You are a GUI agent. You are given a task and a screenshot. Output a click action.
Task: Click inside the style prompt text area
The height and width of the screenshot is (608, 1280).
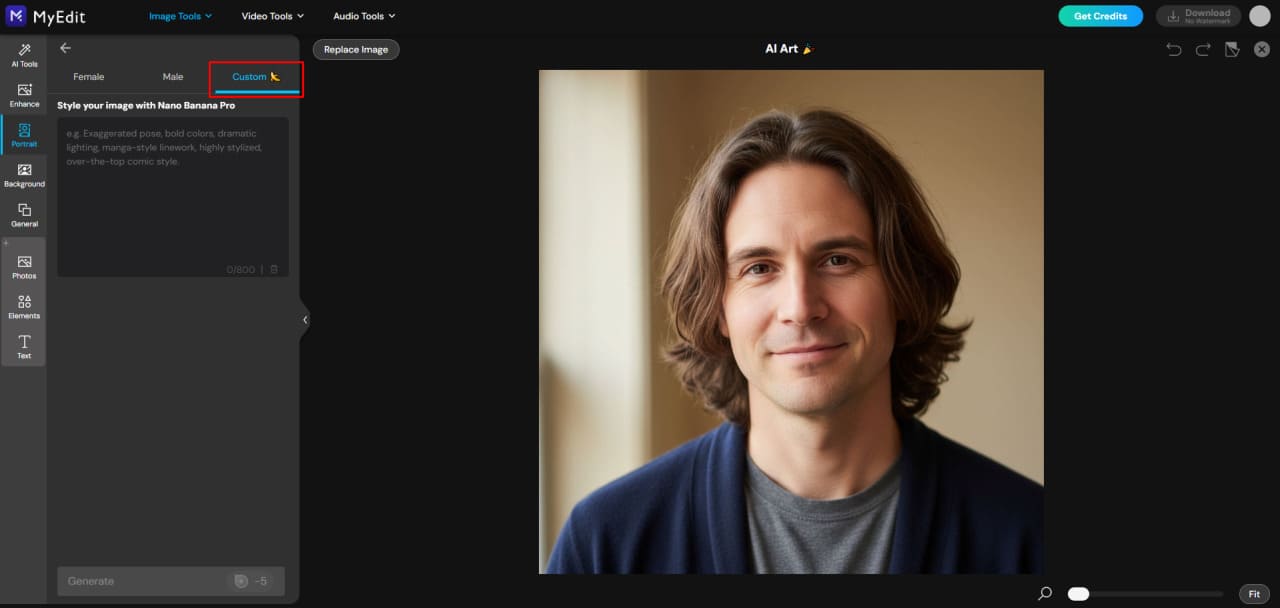point(172,197)
